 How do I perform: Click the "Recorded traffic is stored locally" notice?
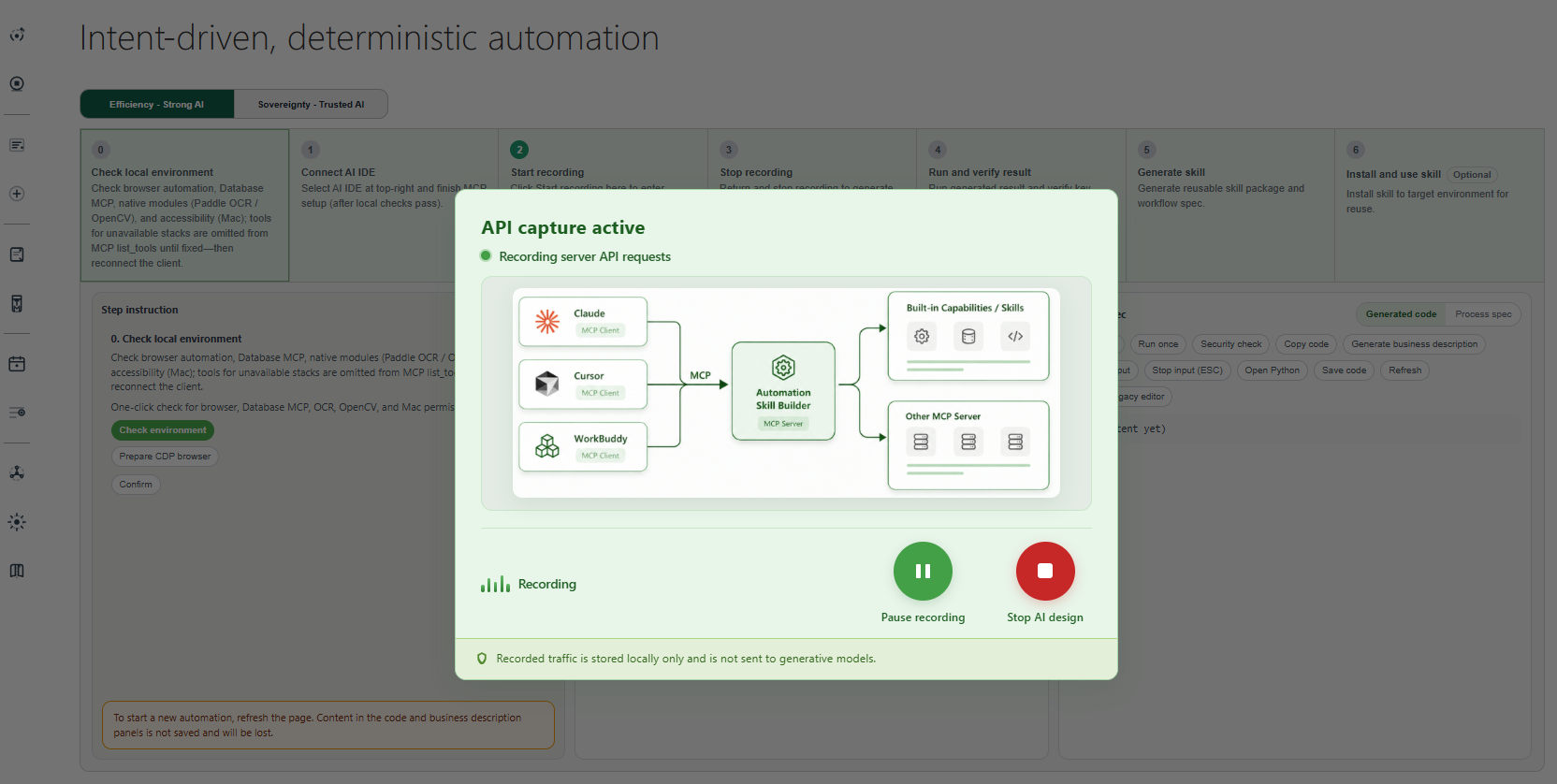[686, 659]
